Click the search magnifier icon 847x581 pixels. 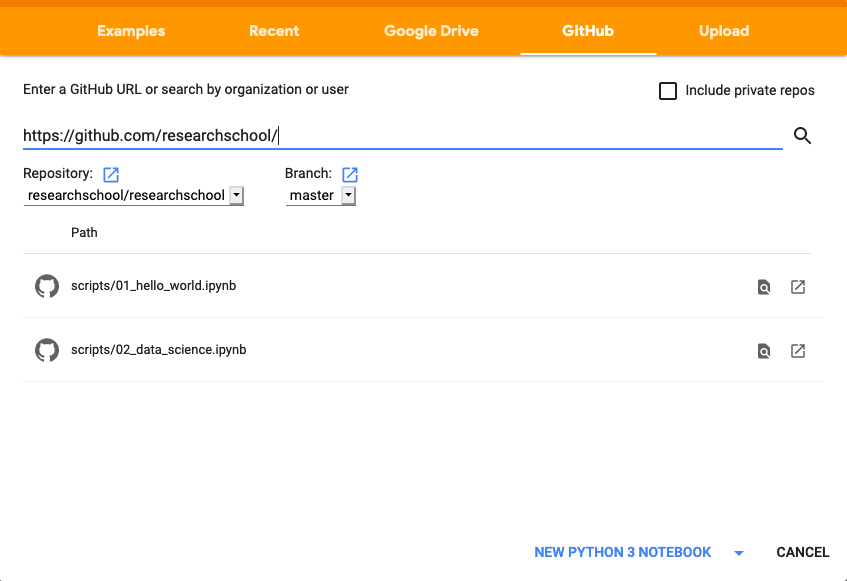802,136
